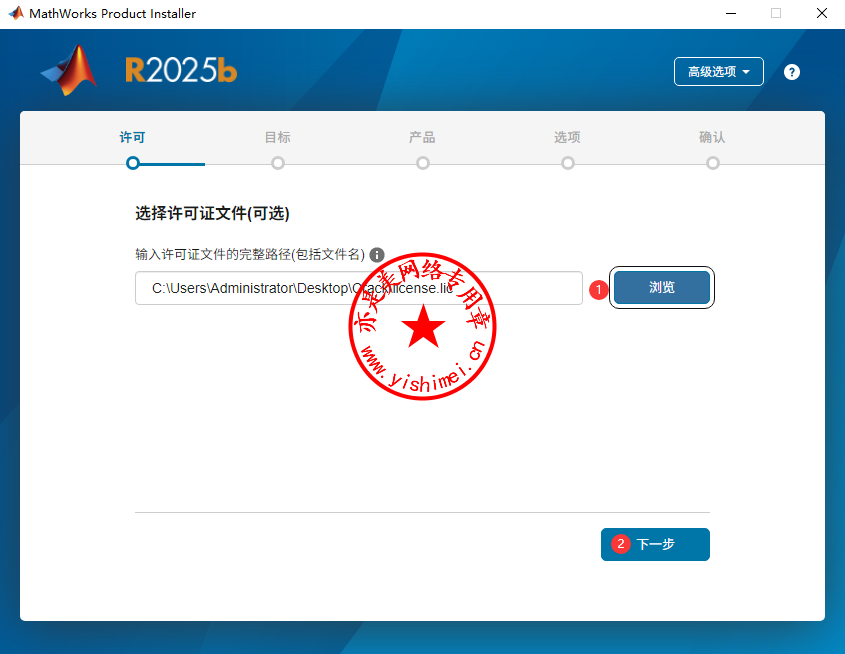
Task: Switch to the 产品 step label
Action: tap(422, 137)
